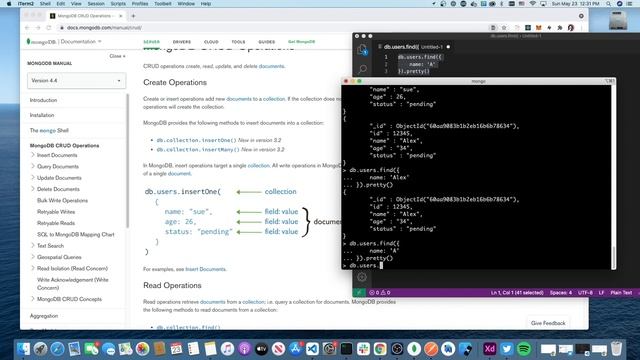Expand Update Documents in sidebar
This screenshot has height=360, width=640.
tap(33, 178)
